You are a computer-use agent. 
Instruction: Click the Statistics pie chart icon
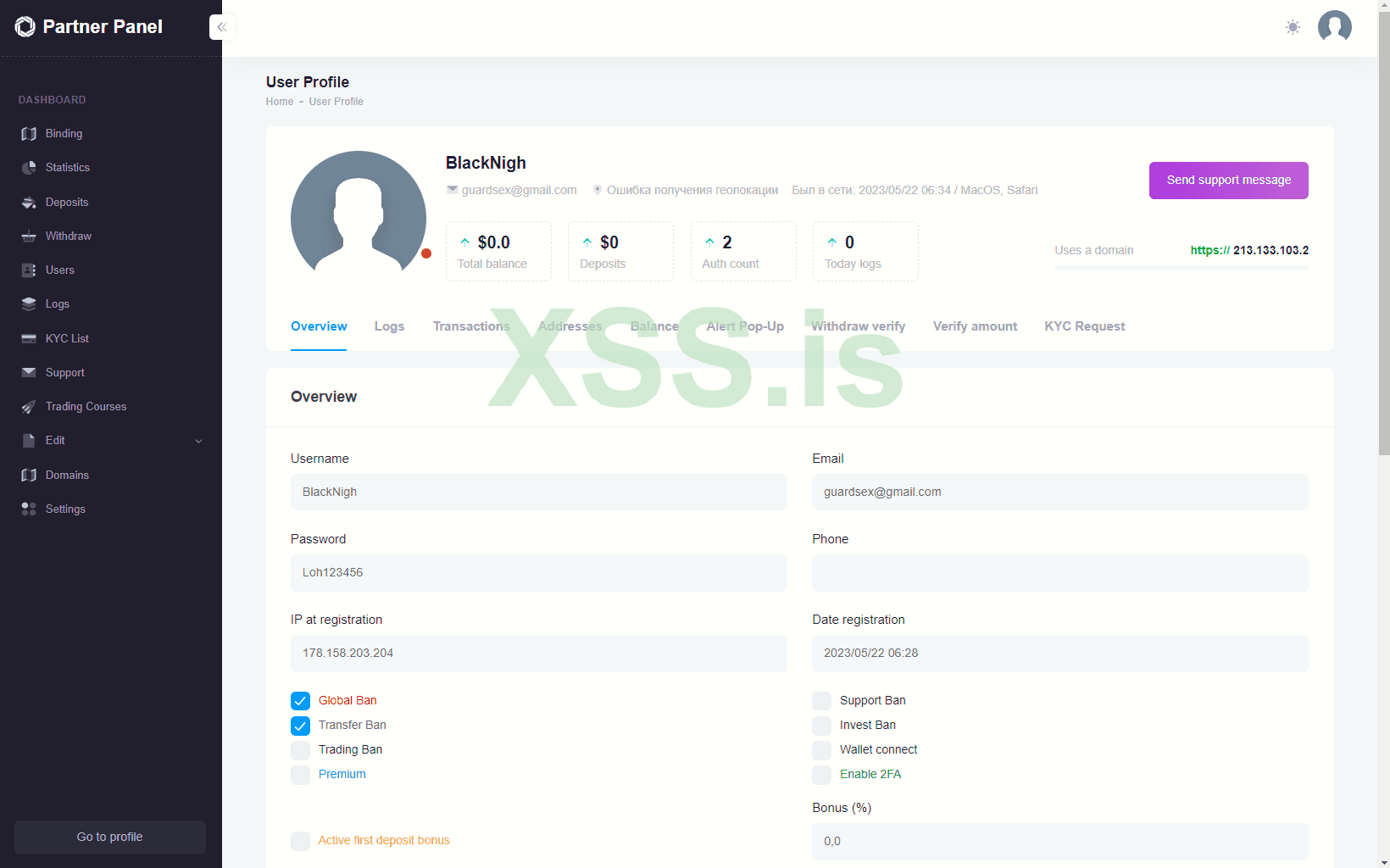[29, 168]
